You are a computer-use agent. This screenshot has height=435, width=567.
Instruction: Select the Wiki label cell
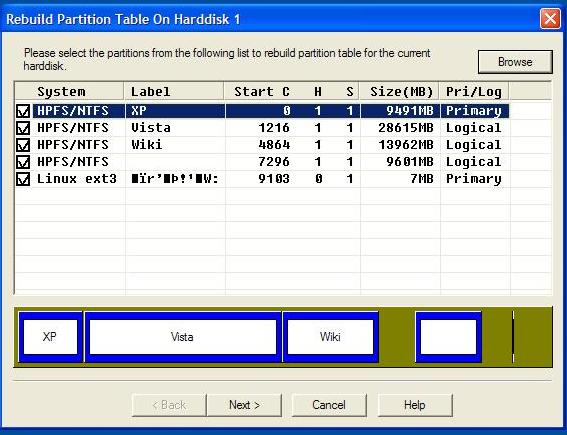147,145
